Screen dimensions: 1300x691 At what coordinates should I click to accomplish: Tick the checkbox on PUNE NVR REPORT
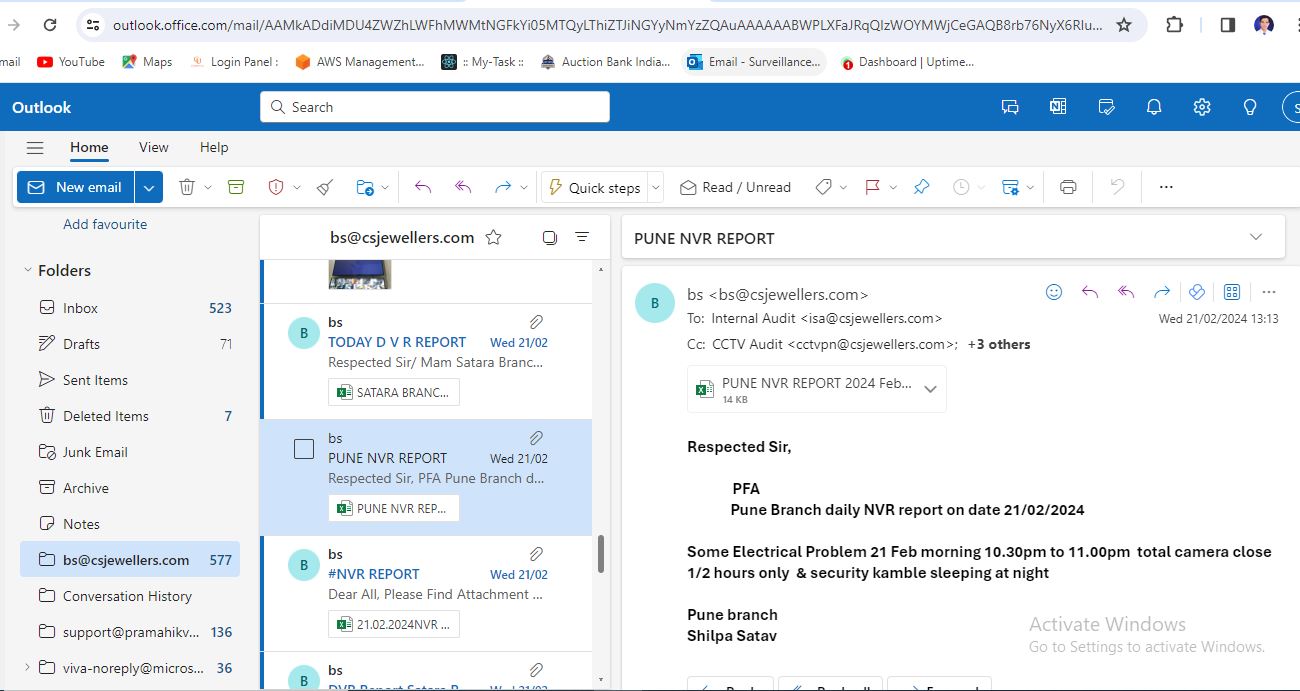(x=304, y=450)
